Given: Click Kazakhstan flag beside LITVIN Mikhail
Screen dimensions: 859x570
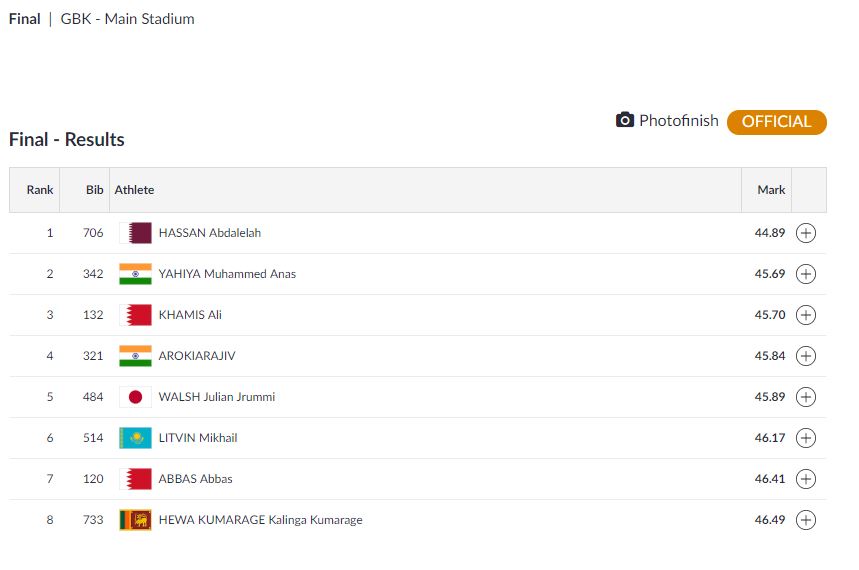Looking at the screenshot, I should click(x=135, y=438).
